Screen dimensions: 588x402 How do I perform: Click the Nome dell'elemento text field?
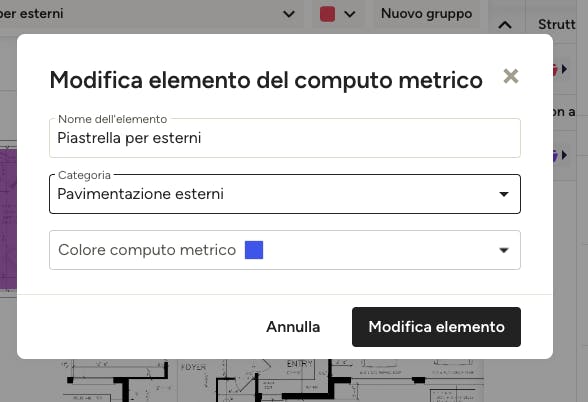tap(285, 138)
